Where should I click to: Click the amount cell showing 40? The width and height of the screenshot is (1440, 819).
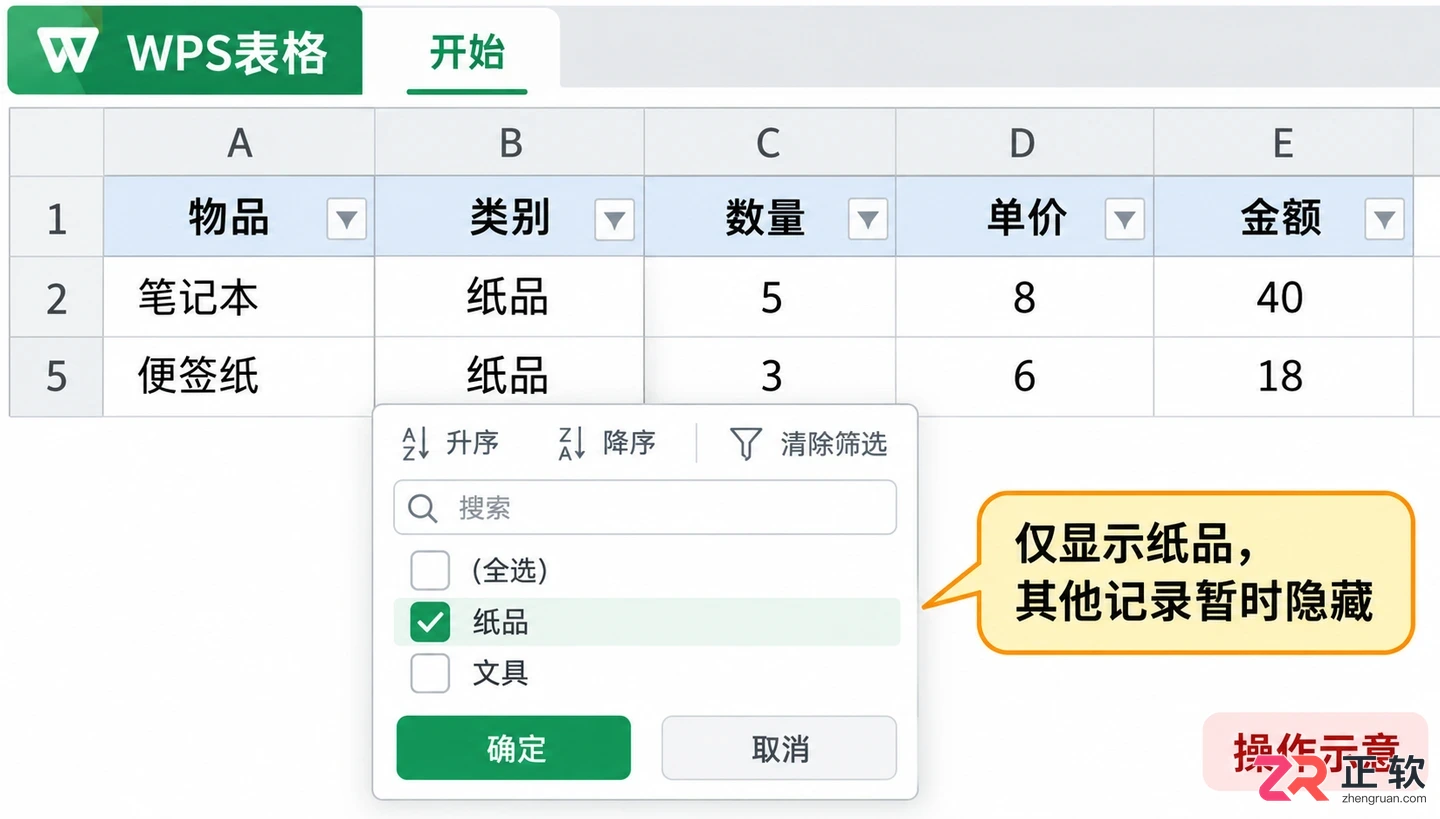(x=1284, y=297)
